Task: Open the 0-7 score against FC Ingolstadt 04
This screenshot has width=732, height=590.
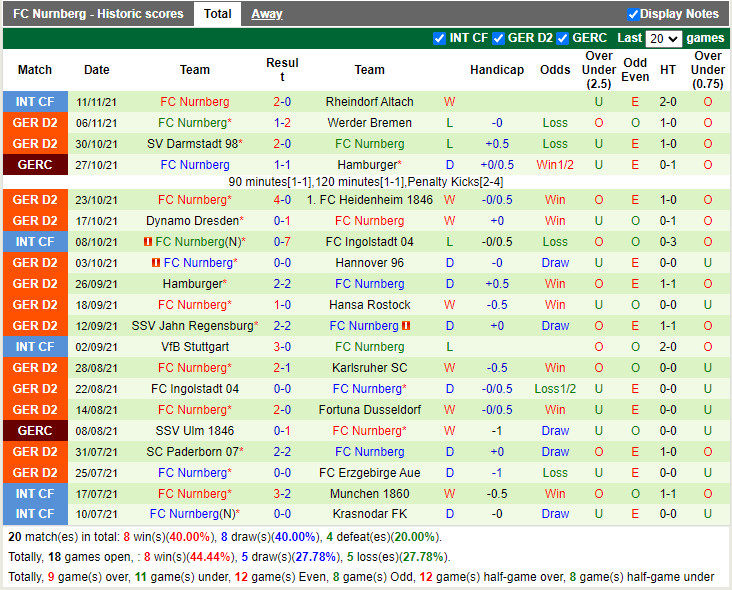Action: (x=282, y=242)
